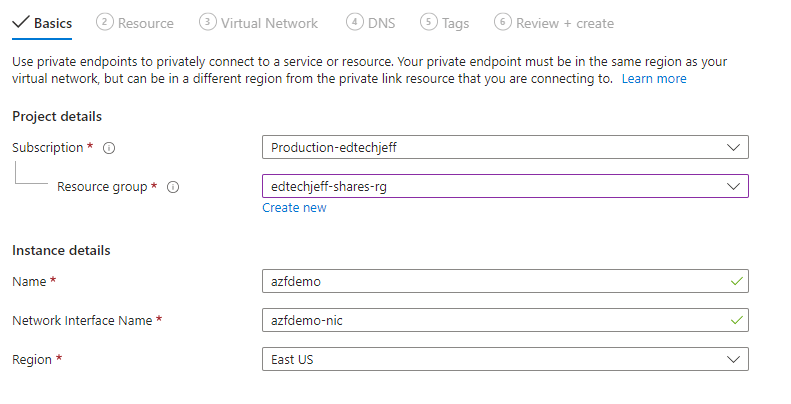Click the Name input field
Image resolution: width=791 pixels, height=404 pixels.
pyautogui.click(x=495, y=282)
